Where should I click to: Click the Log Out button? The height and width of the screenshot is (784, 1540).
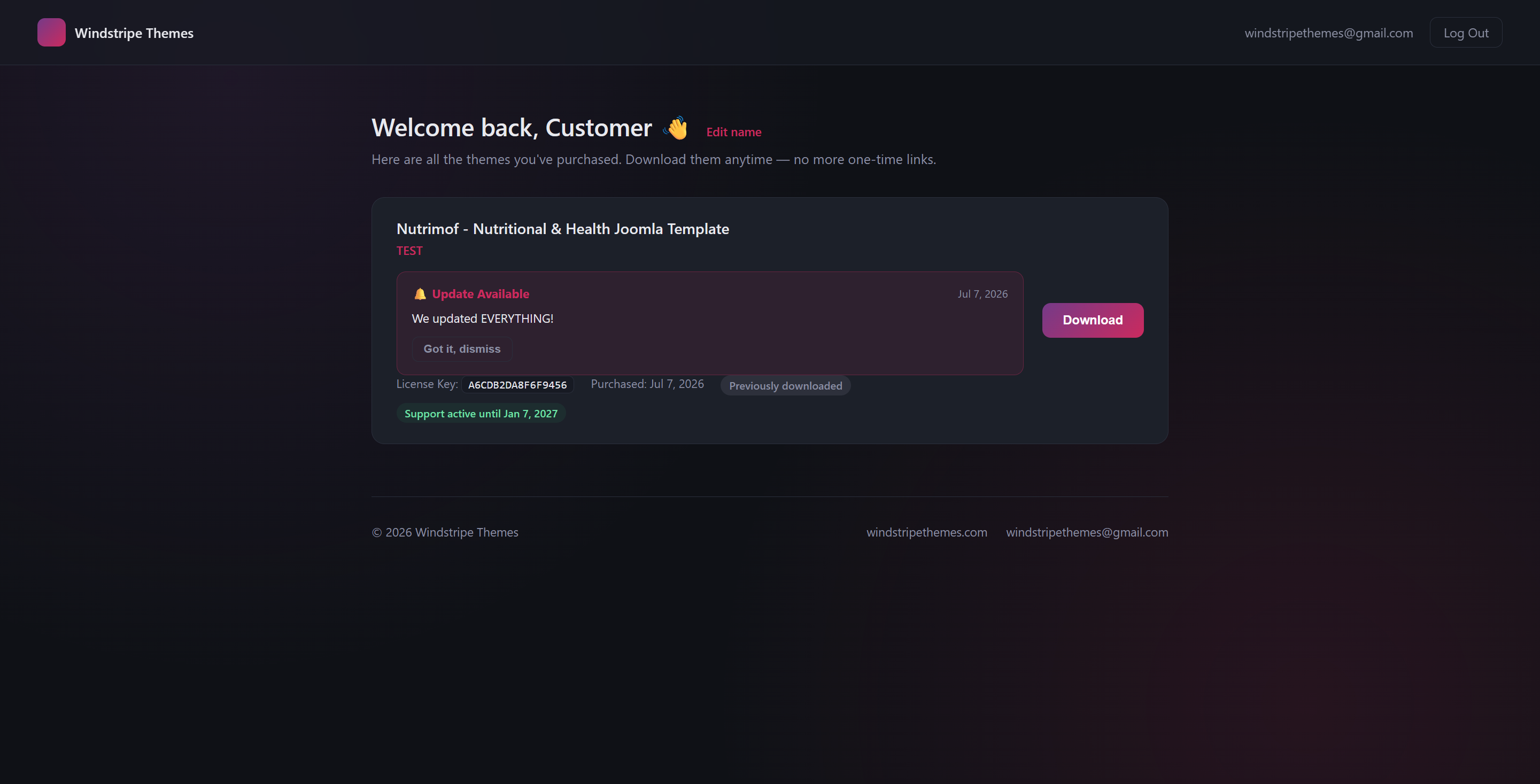[x=1466, y=33]
